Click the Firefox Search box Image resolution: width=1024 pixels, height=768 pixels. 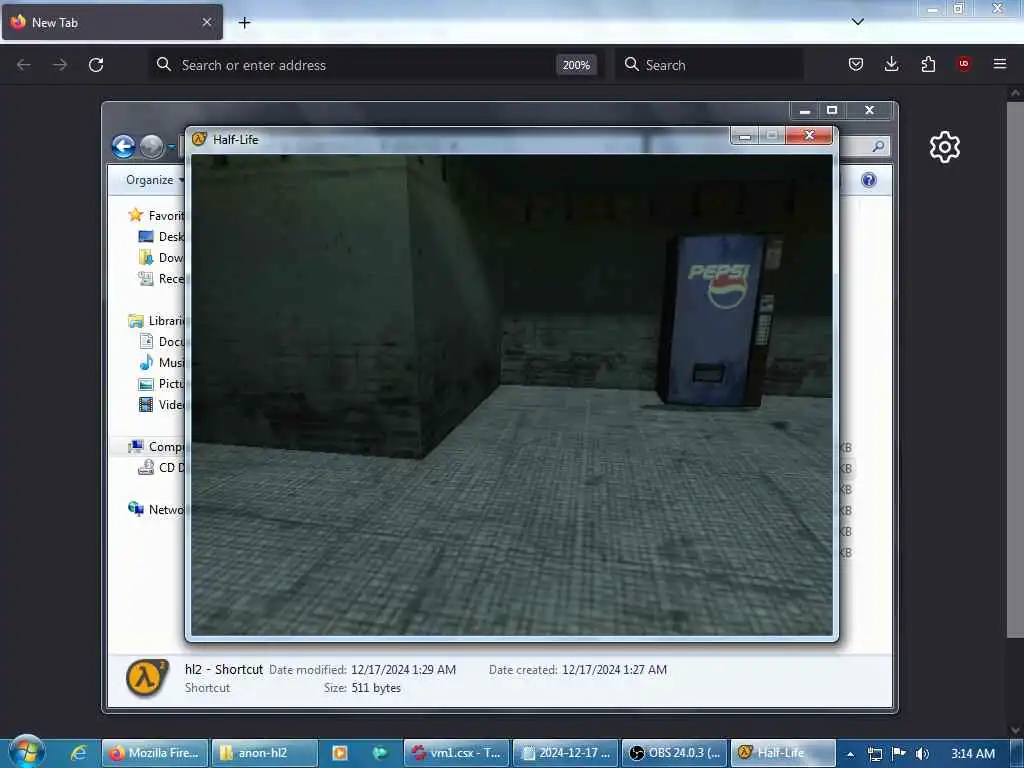[x=709, y=65]
